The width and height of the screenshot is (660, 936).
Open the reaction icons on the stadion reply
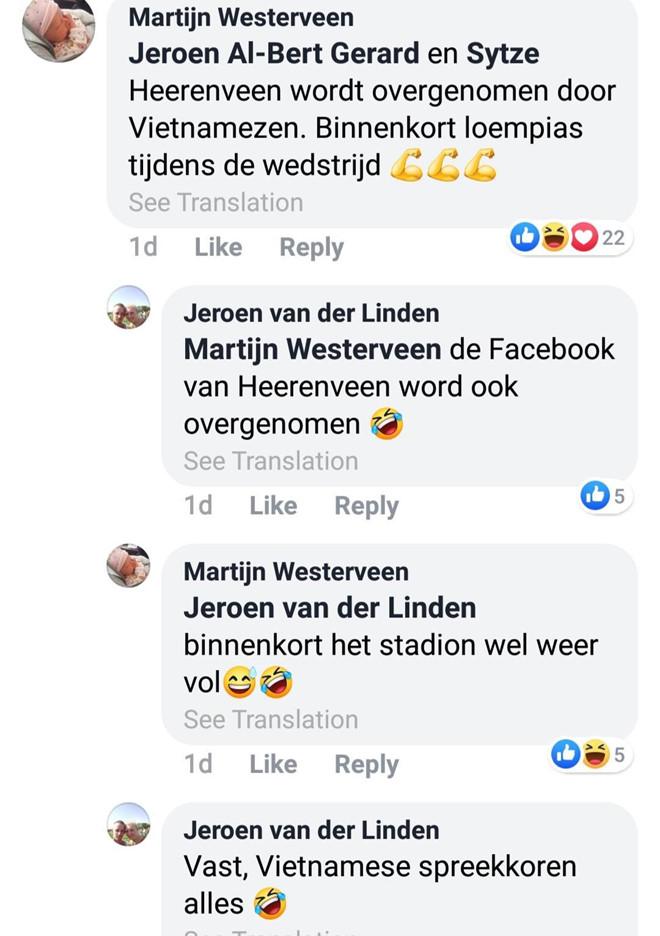point(590,755)
